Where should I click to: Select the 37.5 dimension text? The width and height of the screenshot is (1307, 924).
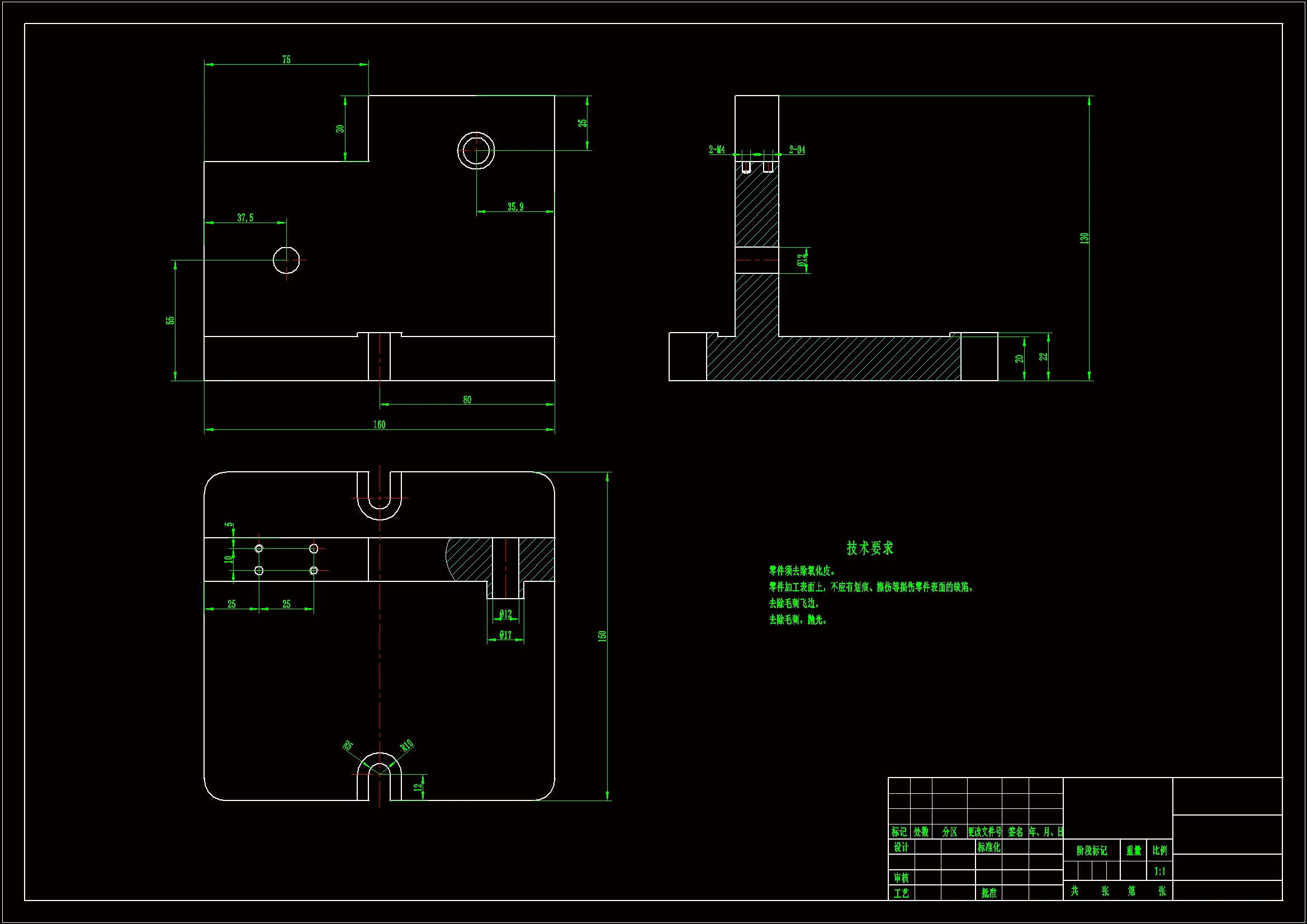[x=245, y=218]
